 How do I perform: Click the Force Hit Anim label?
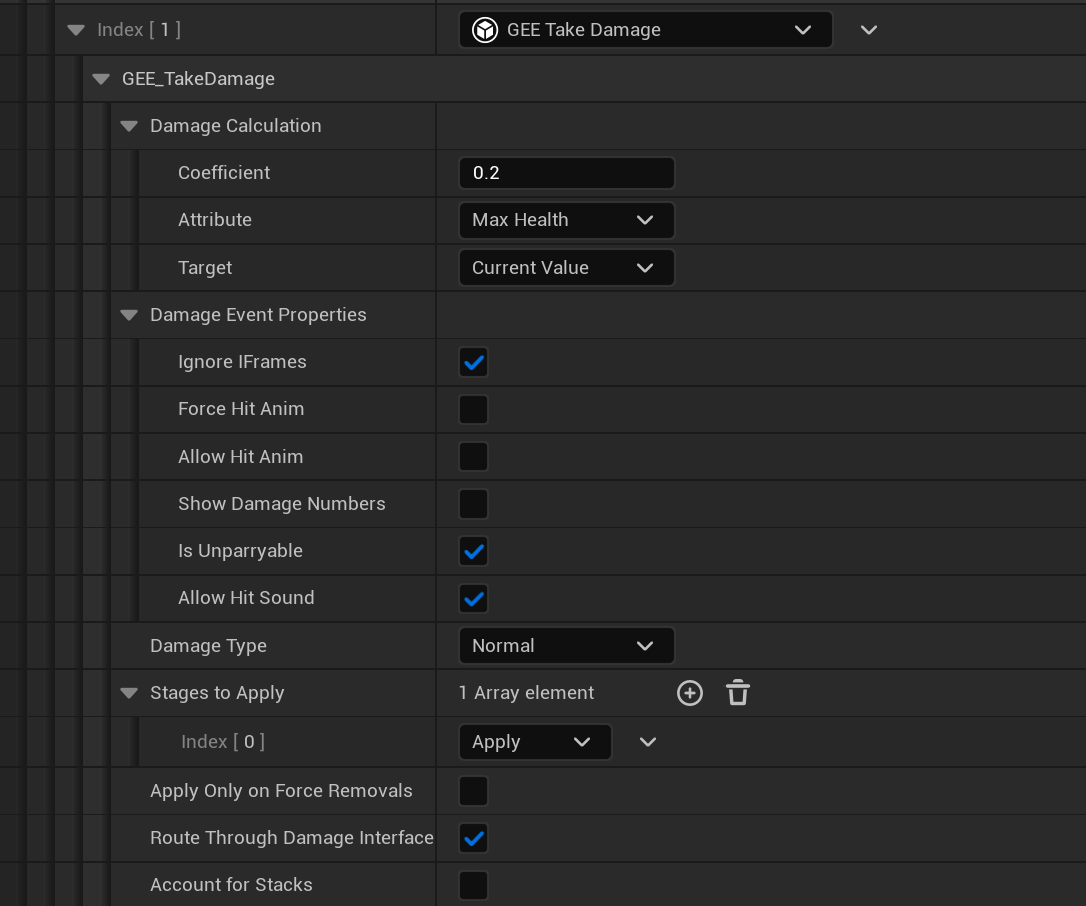(241, 409)
